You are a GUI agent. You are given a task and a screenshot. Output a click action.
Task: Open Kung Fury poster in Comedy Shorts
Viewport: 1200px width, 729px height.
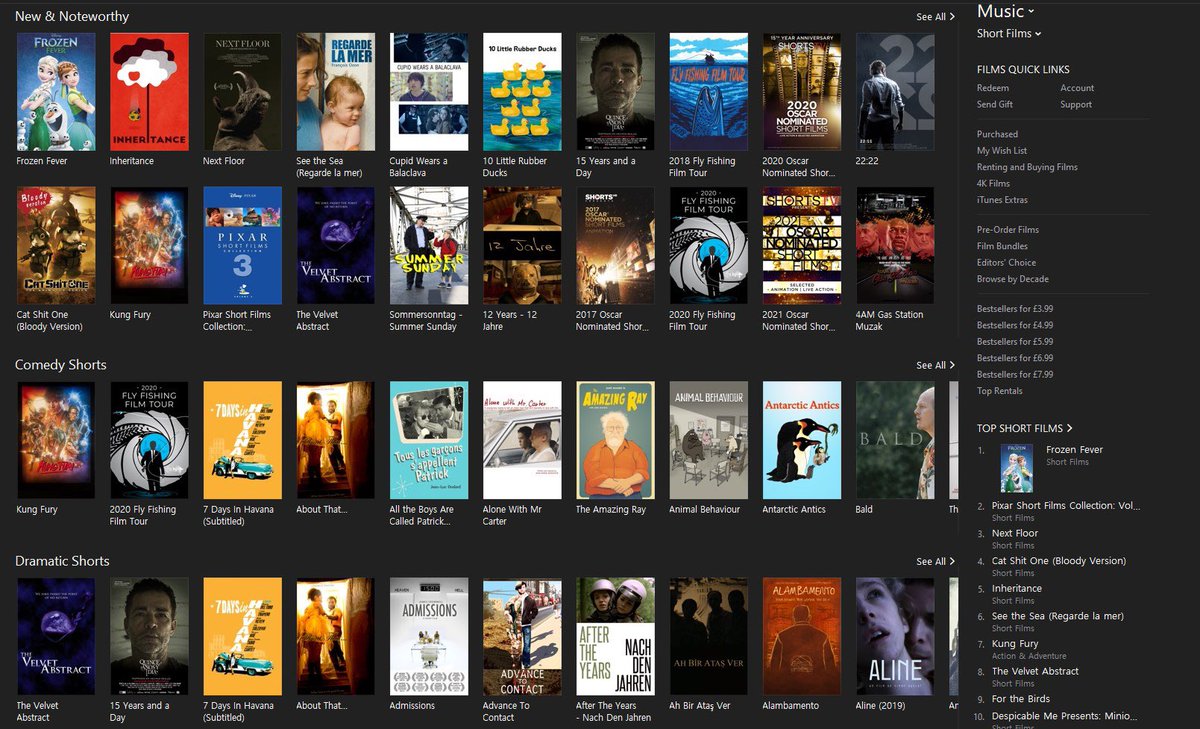coord(56,440)
